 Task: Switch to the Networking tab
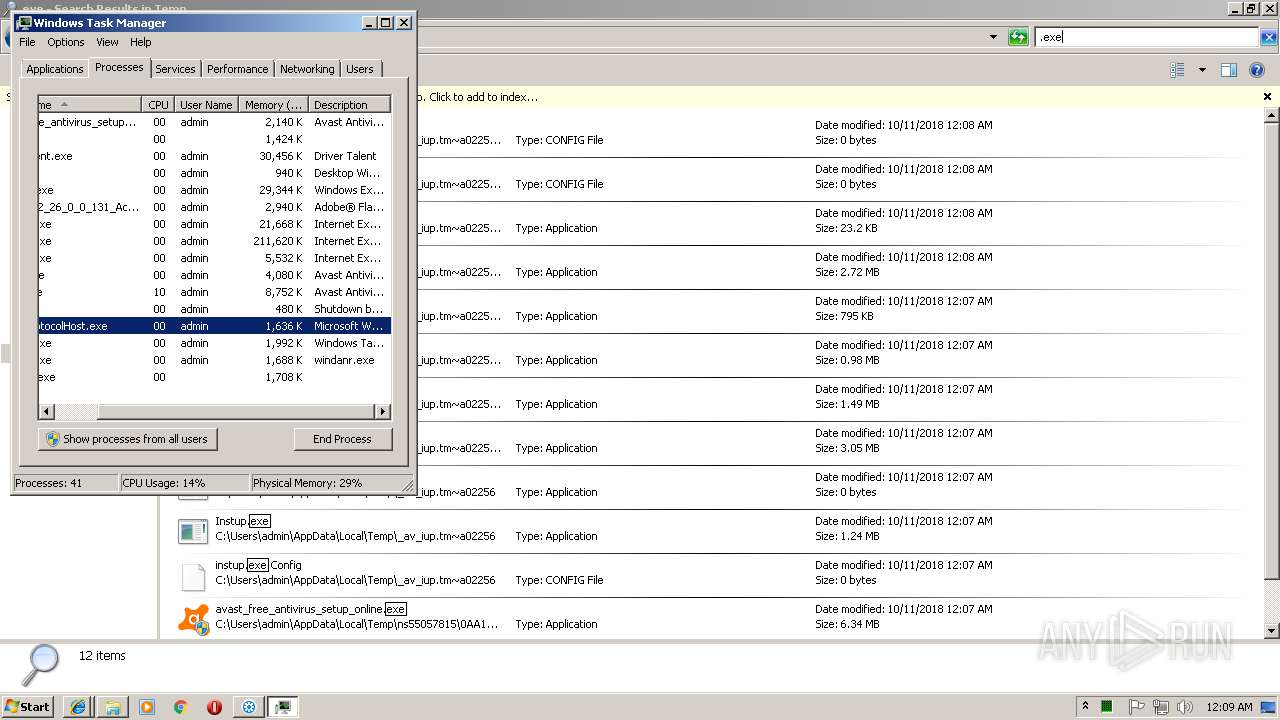[307, 69]
